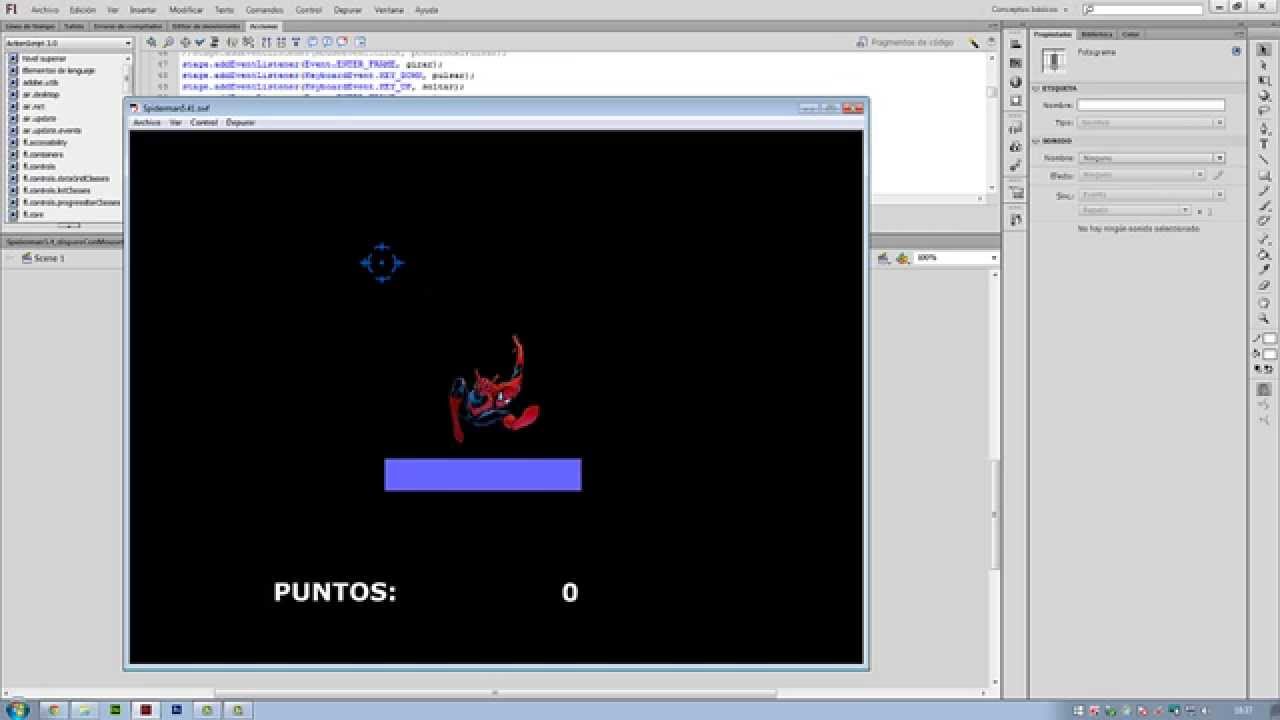Select the Brush tool
This screenshot has height=720, width=1280.
(x=1264, y=206)
